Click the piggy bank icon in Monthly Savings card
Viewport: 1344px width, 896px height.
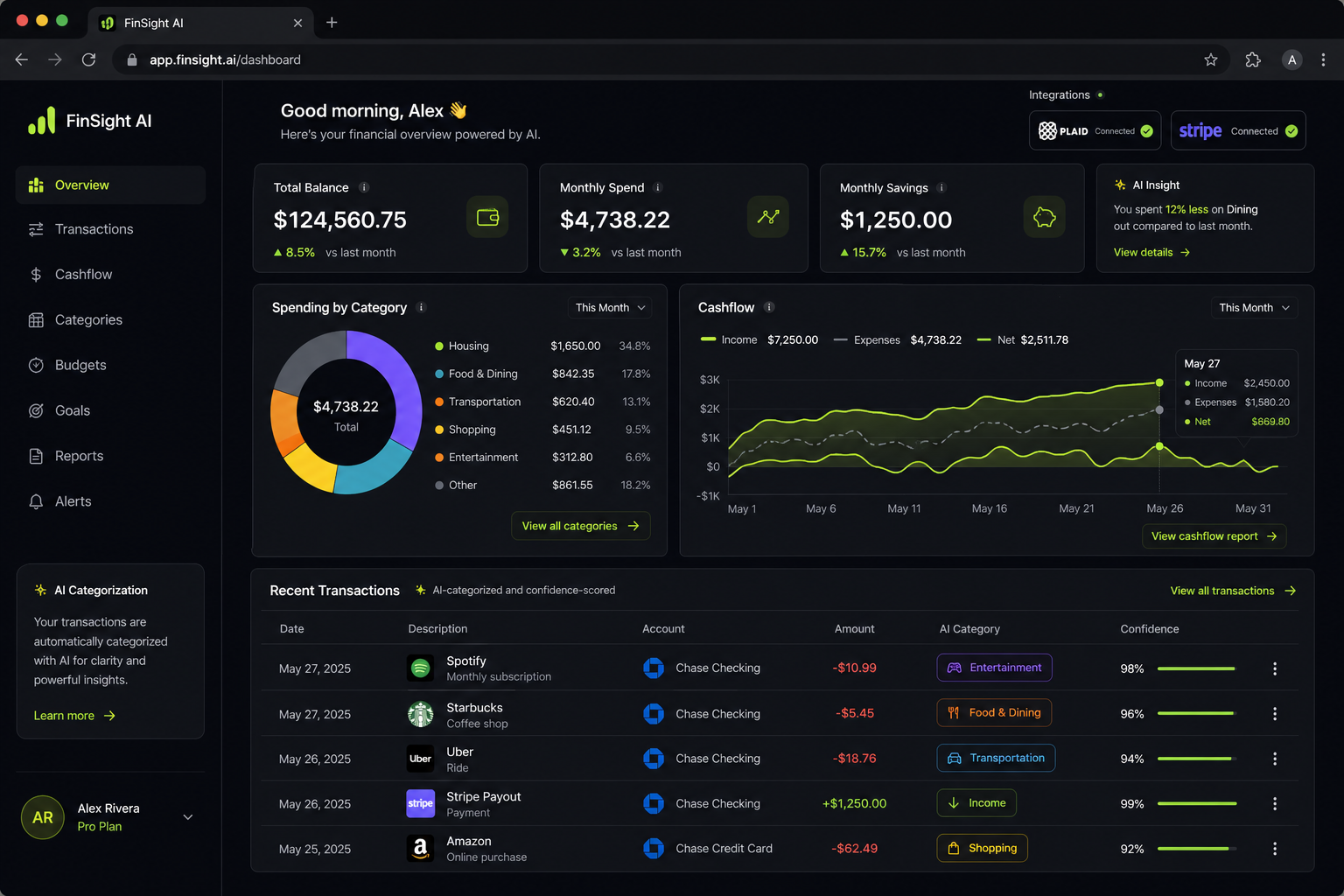point(1045,217)
